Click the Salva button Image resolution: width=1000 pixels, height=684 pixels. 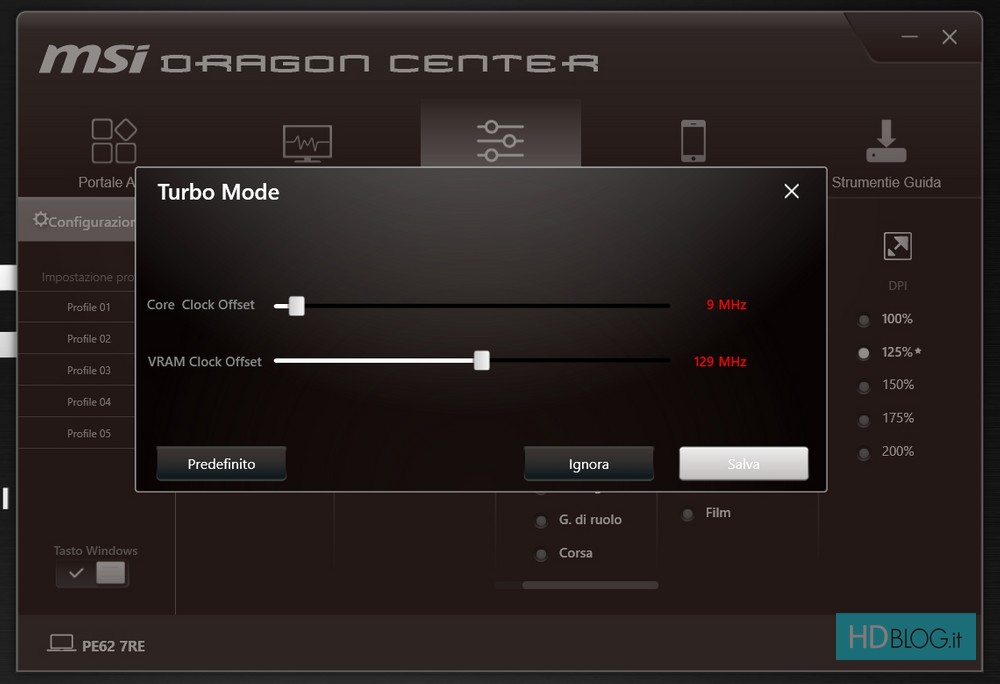(x=744, y=463)
